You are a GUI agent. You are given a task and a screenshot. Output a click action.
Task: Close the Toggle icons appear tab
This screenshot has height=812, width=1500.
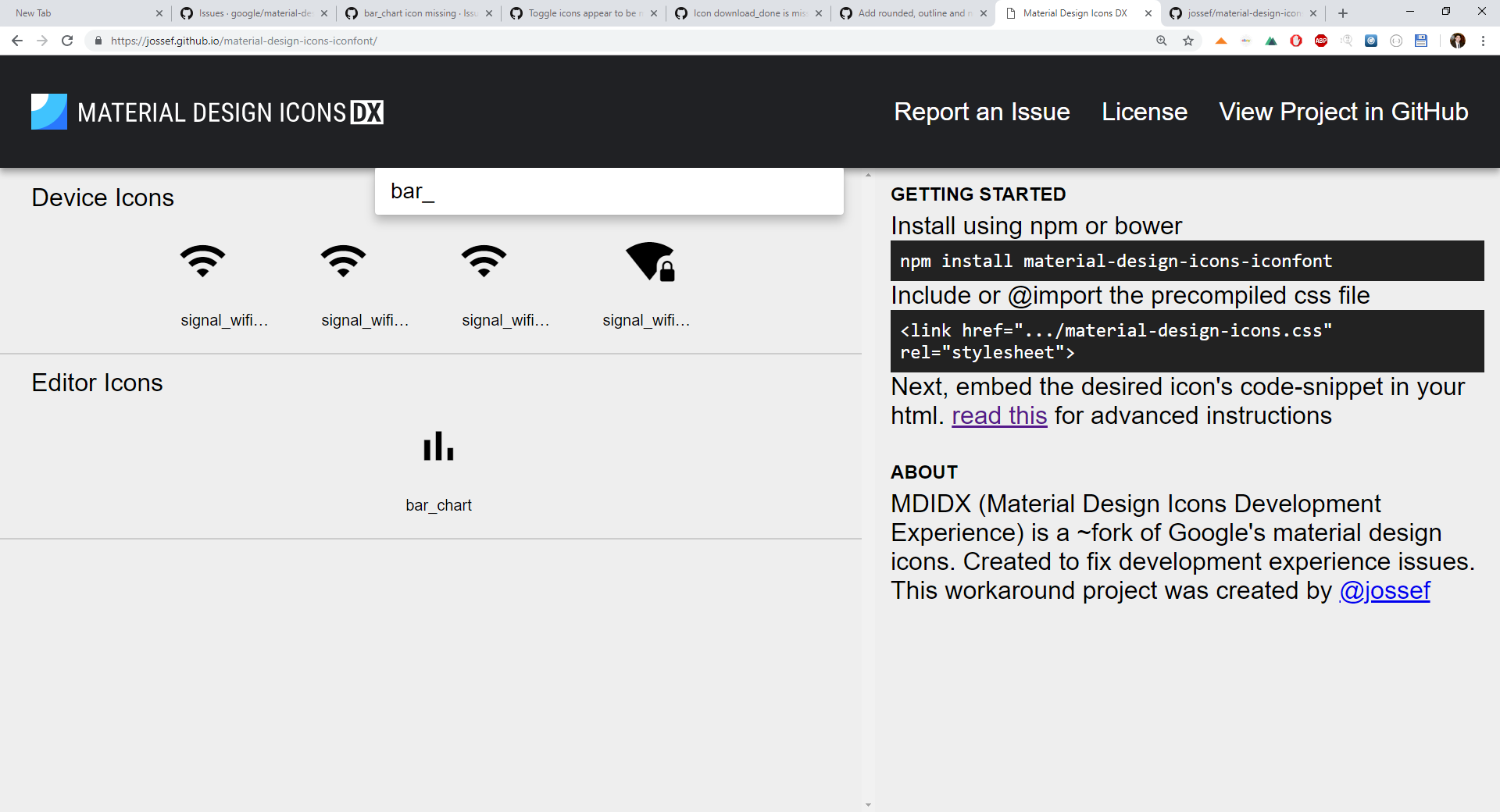tap(654, 13)
